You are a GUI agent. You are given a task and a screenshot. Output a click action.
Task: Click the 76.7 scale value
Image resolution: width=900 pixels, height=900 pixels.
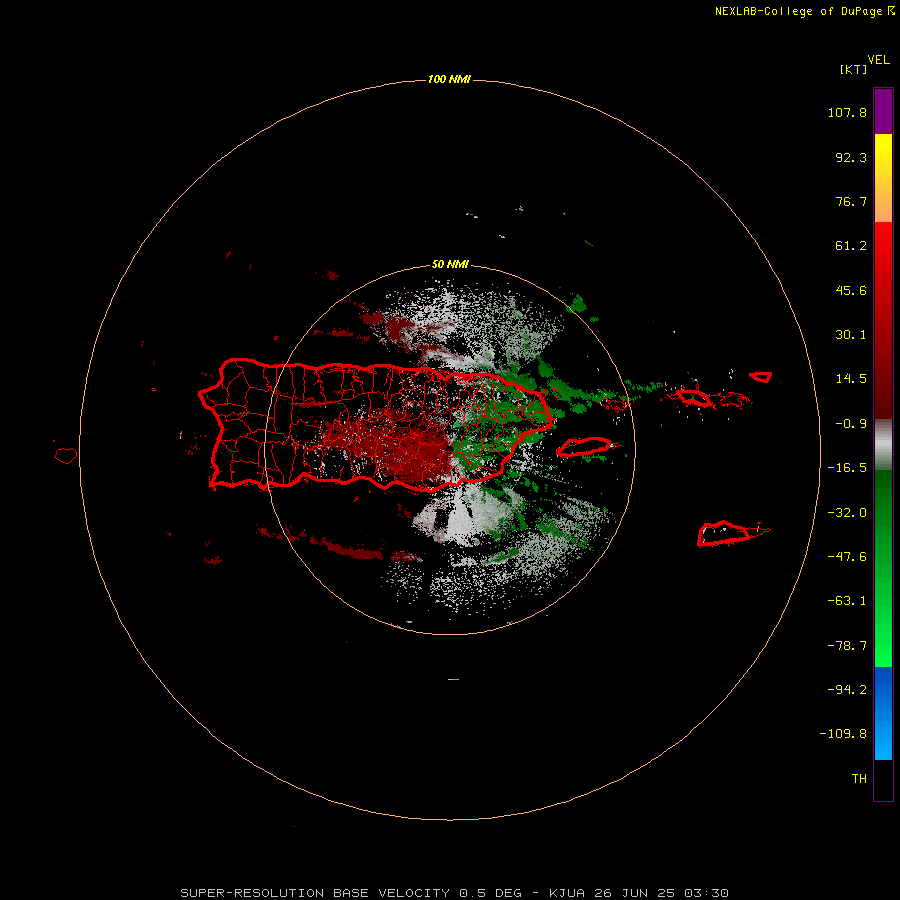pyautogui.click(x=851, y=201)
